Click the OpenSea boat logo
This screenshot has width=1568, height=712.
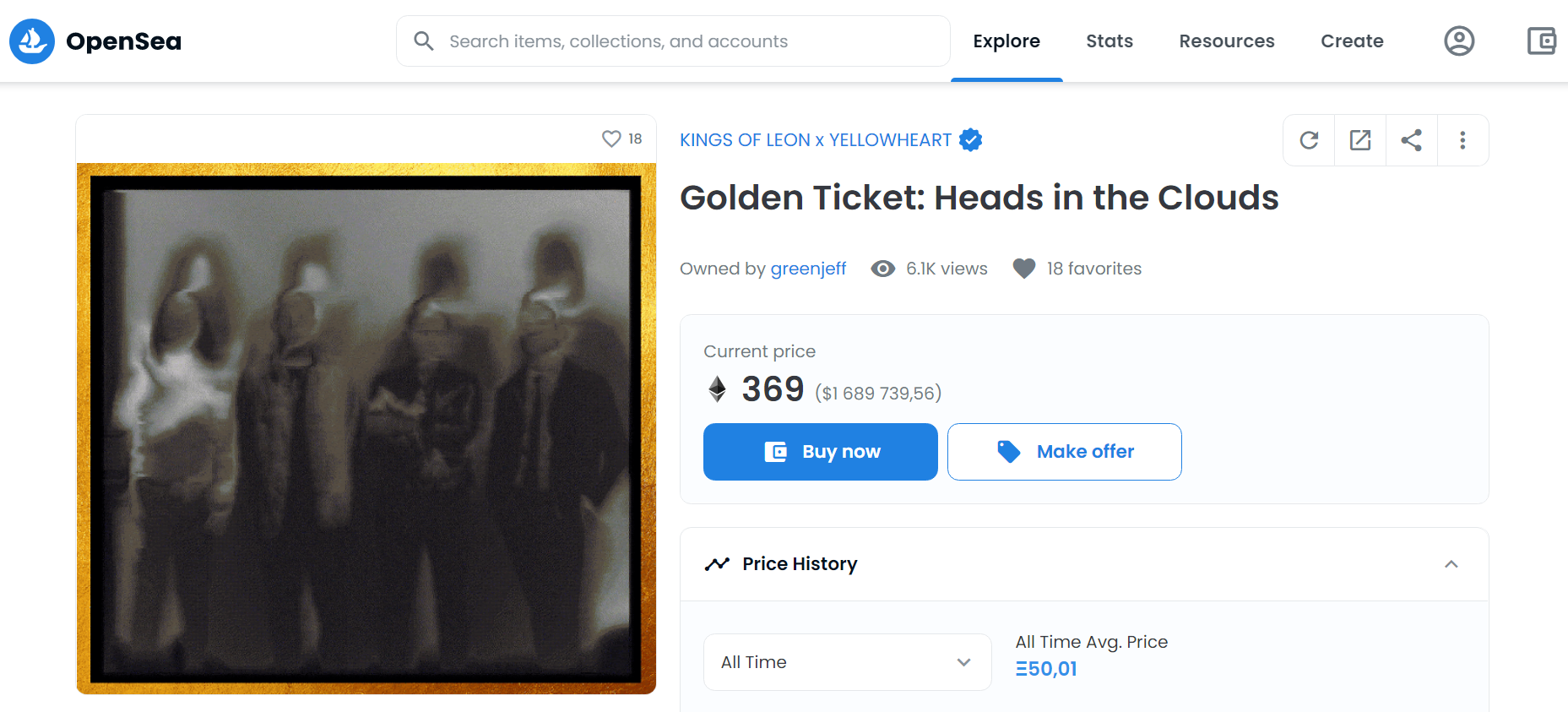31,41
